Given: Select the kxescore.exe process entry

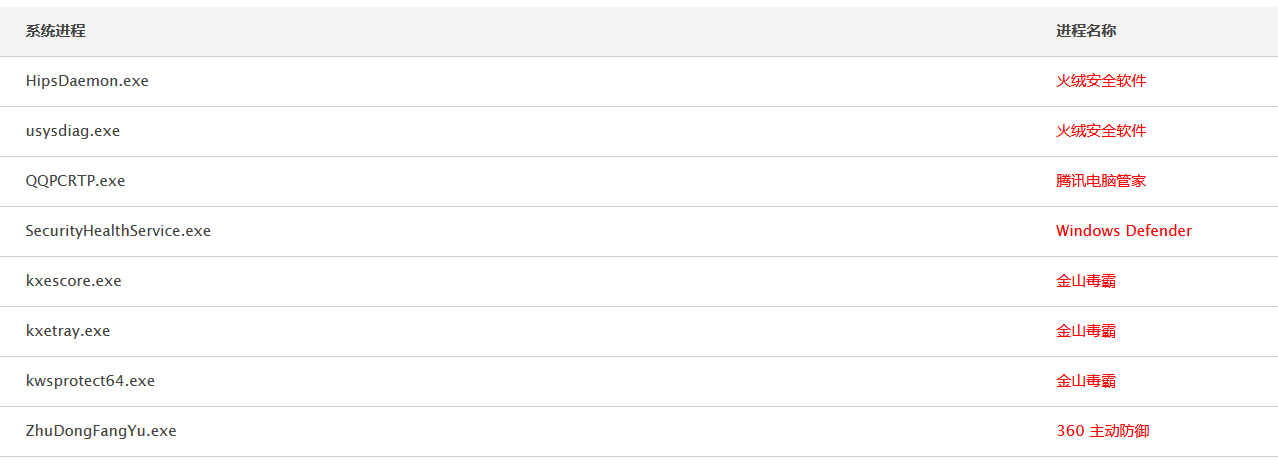Looking at the screenshot, I should click(74, 281).
